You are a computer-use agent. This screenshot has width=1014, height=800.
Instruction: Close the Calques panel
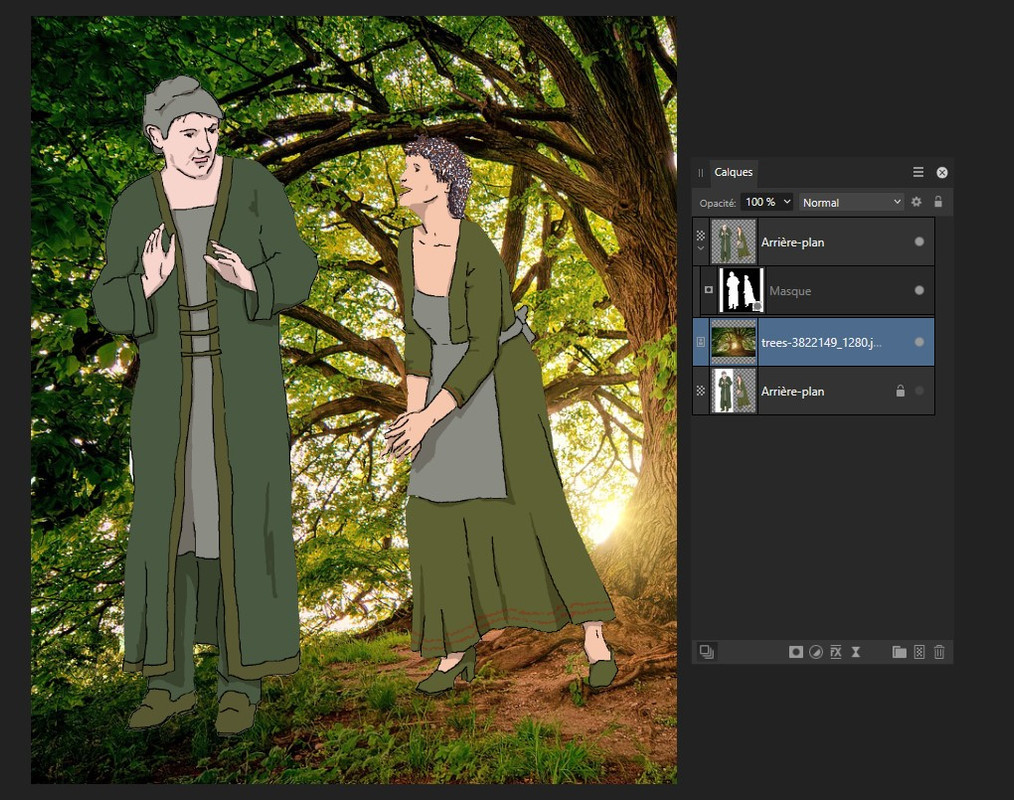[942, 173]
